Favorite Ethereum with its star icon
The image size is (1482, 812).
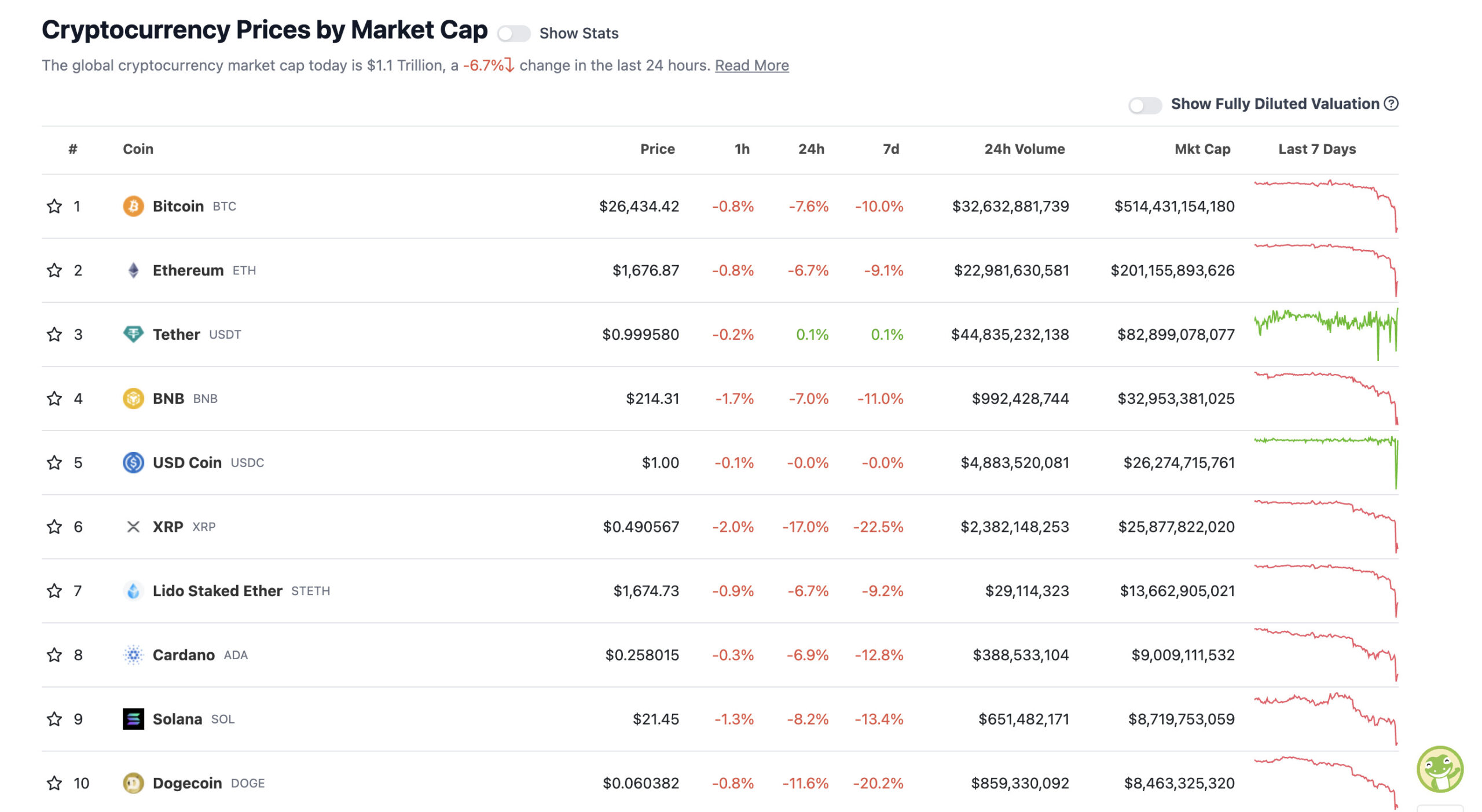54,270
